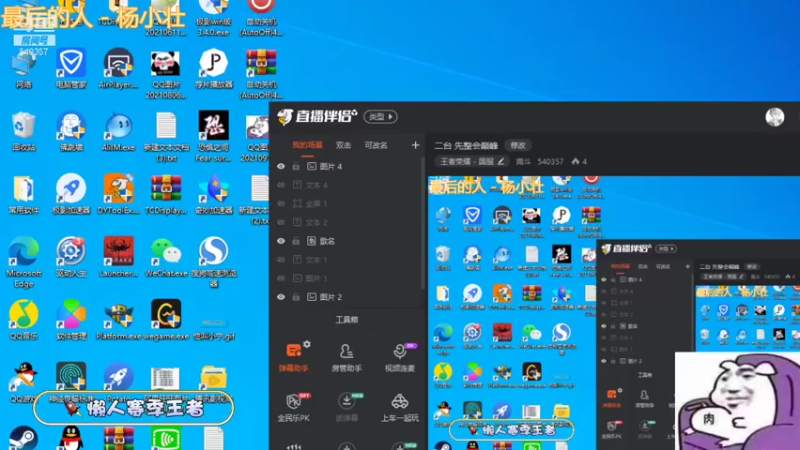This screenshot has height=450, width=800.
Task: Click the stream preview canvas
Action: pos(614,313)
